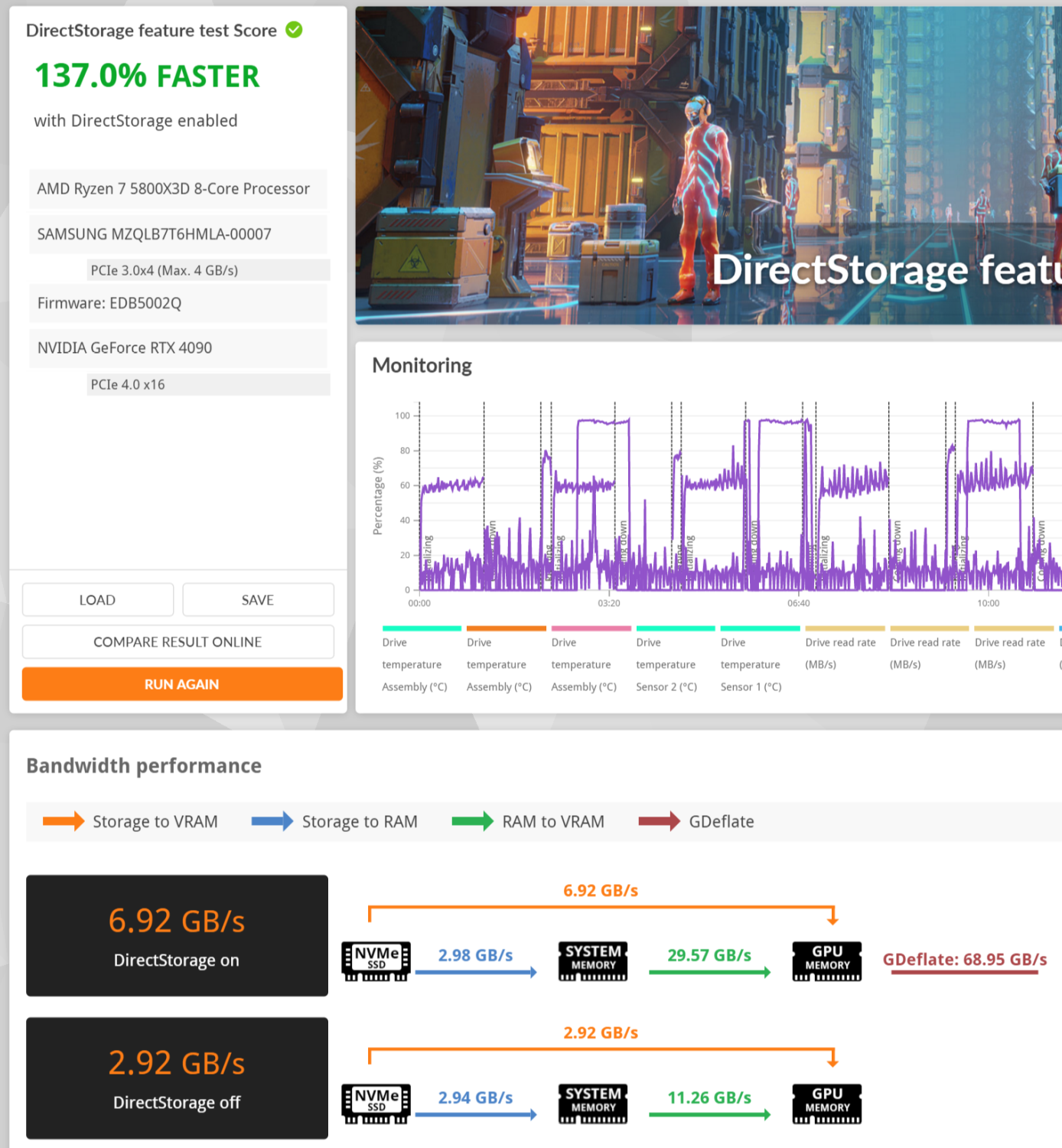1062x1148 pixels.
Task: Click the 'Bandwidth performance' heading
Action: pyautogui.click(x=144, y=766)
